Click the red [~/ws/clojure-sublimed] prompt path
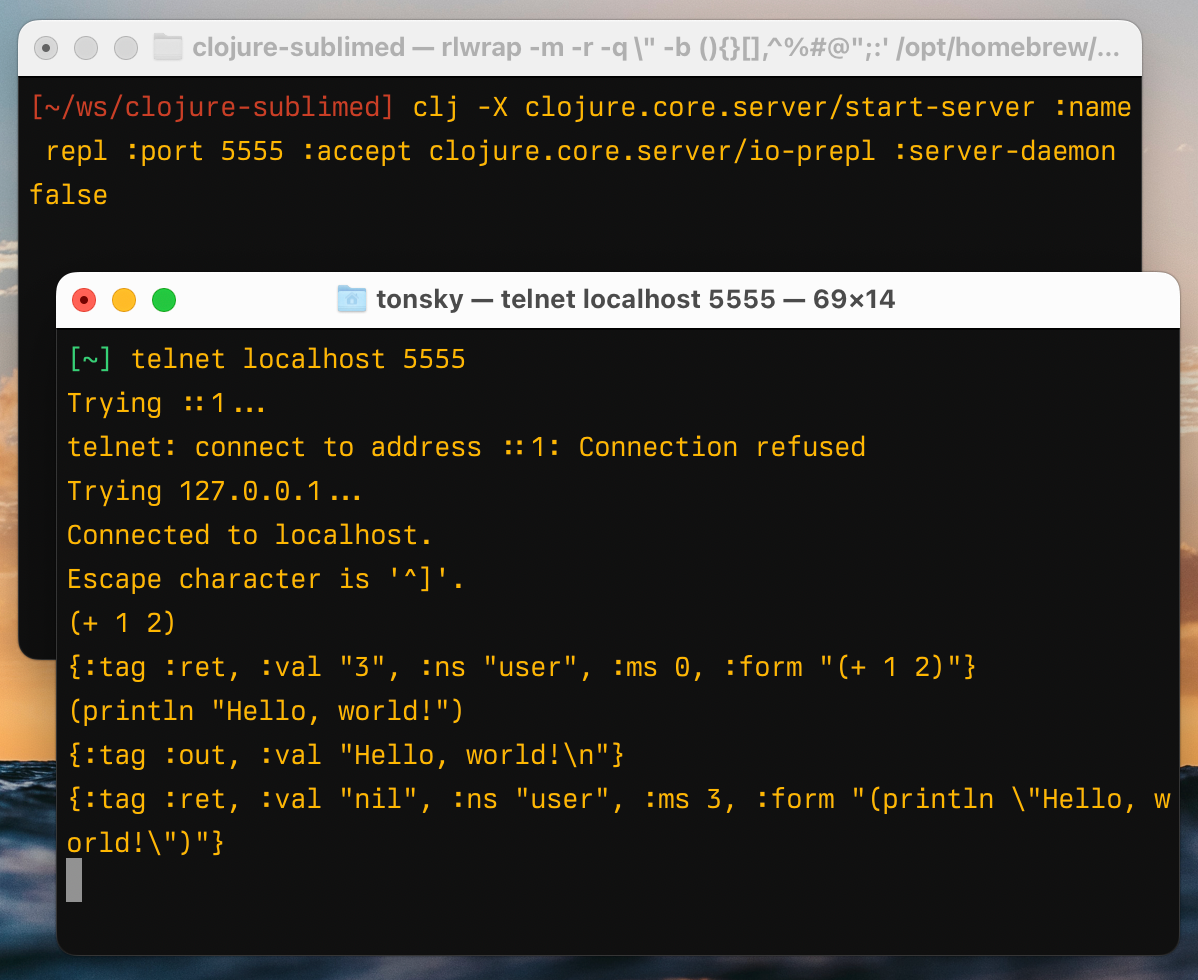 pos(212,107)
